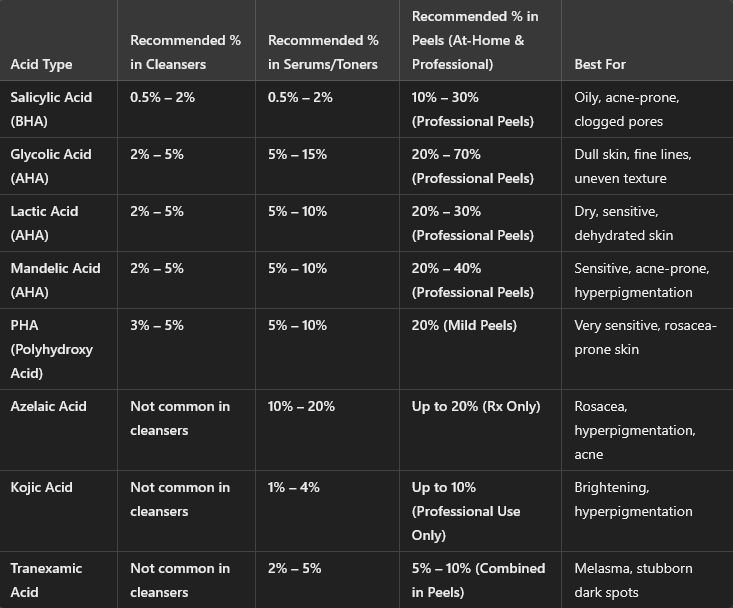The width and height of the screenshot is (733, 608).
Task: Select the Mandelic Acid (AHA) cell
Action: [x=55, y=280]
